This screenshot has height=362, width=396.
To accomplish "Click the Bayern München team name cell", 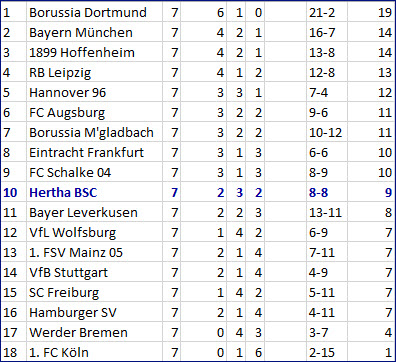I will coord(94,33).
